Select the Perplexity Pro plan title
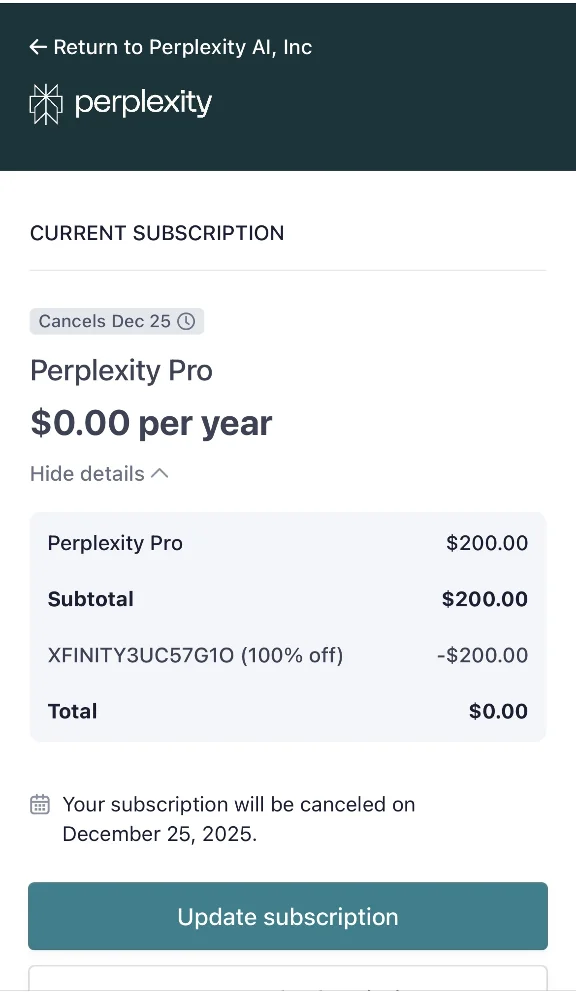 click(120, 370)
